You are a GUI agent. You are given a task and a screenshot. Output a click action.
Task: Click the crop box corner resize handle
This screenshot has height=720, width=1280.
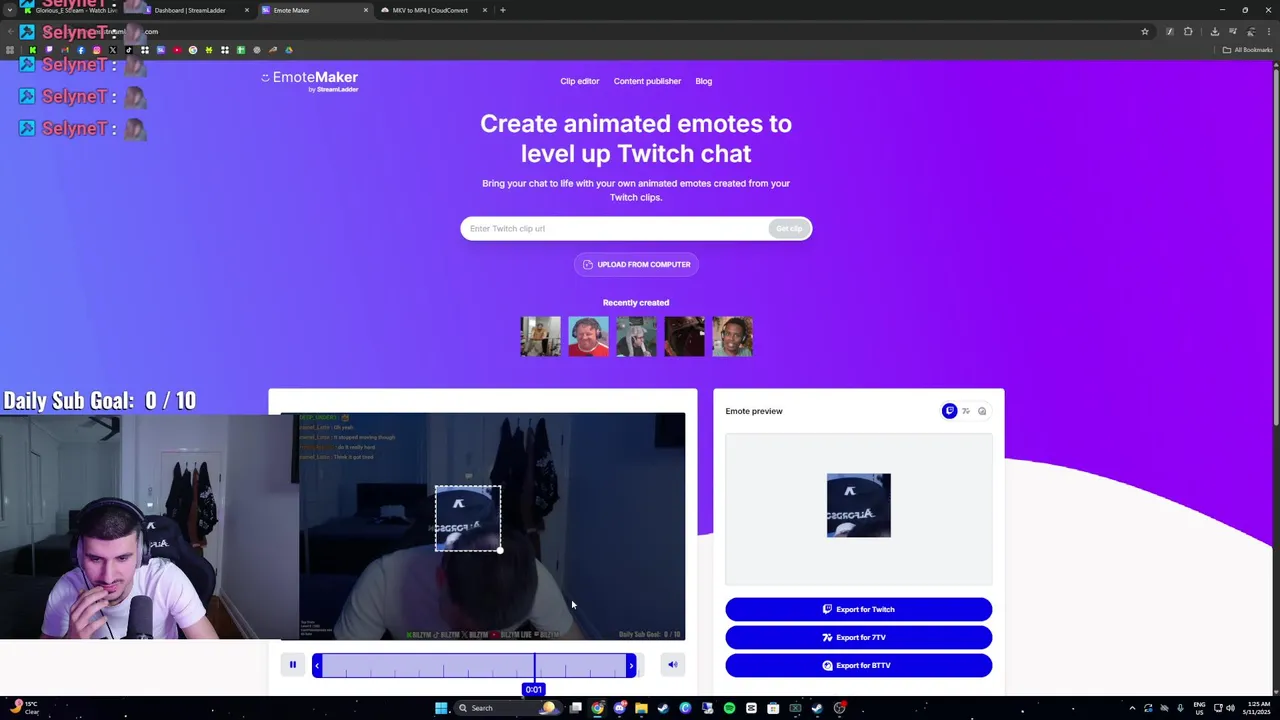pos(500,550)
